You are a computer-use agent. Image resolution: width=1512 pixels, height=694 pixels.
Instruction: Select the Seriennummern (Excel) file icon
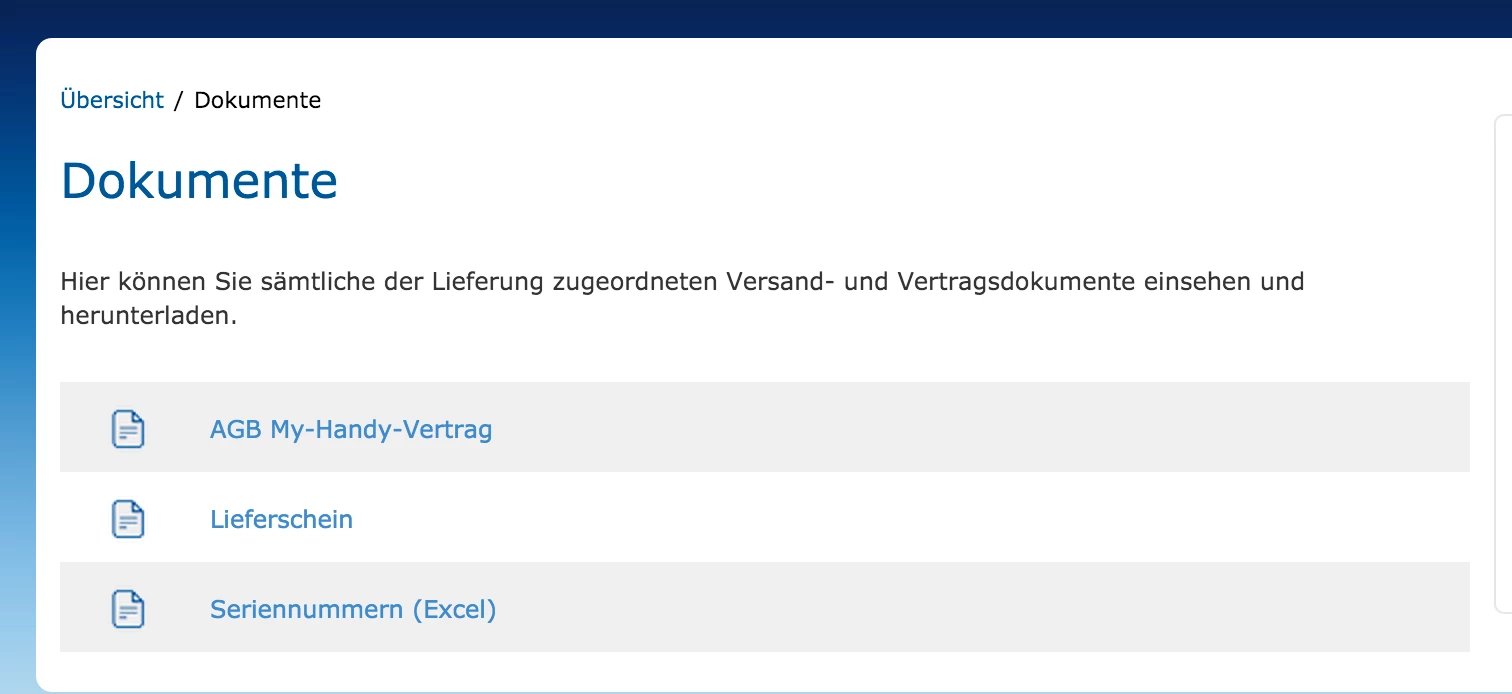[x=127, y=609]
